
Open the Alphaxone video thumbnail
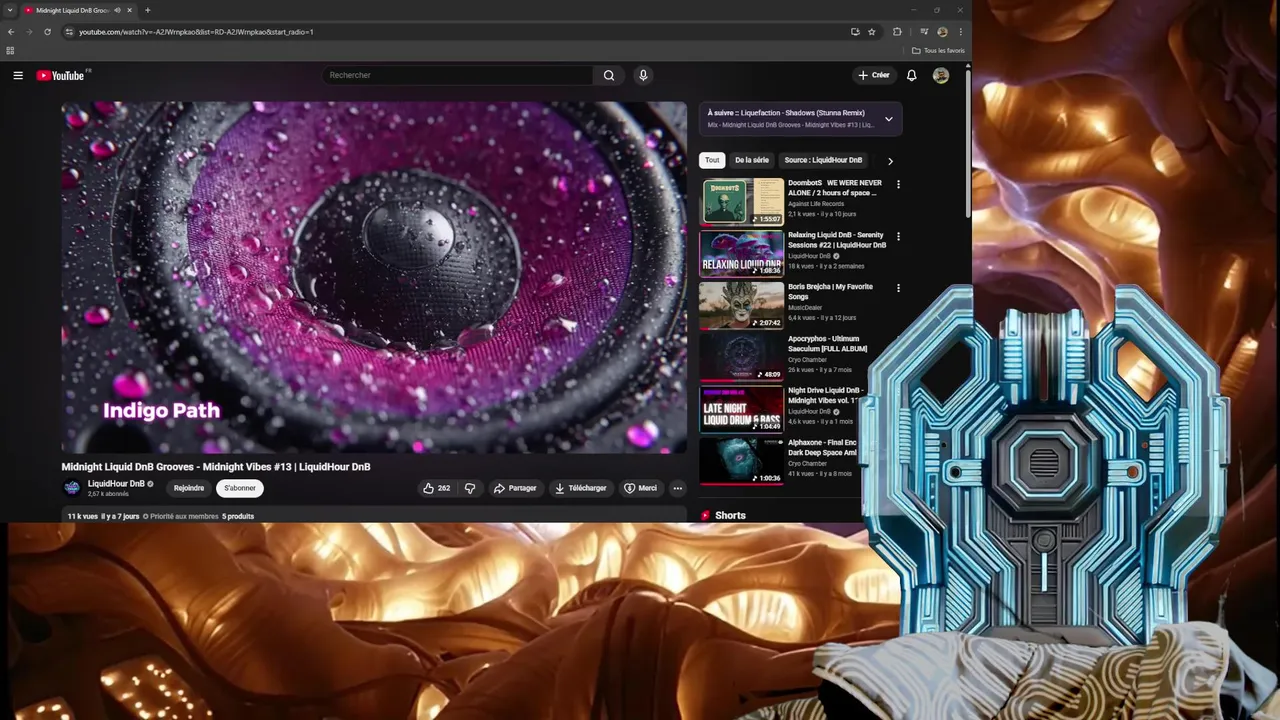(741, 461)
